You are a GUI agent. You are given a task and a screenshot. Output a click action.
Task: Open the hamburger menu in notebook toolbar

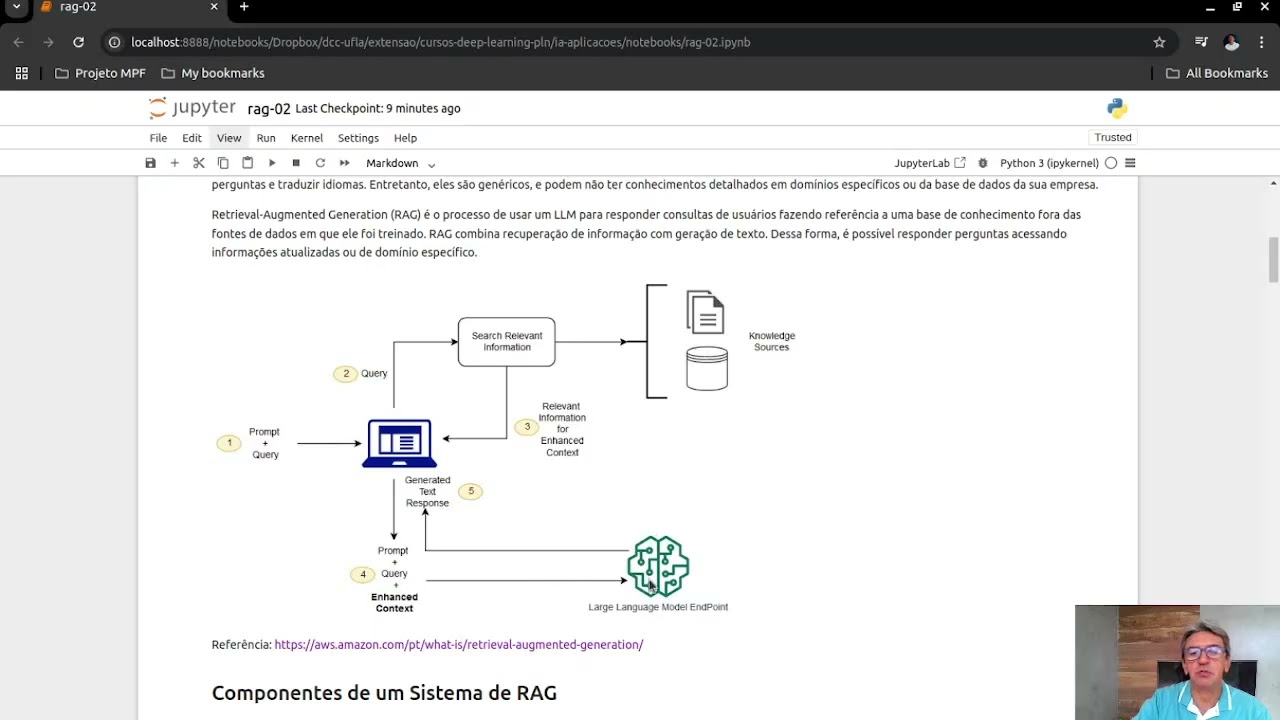point(1130,163)
